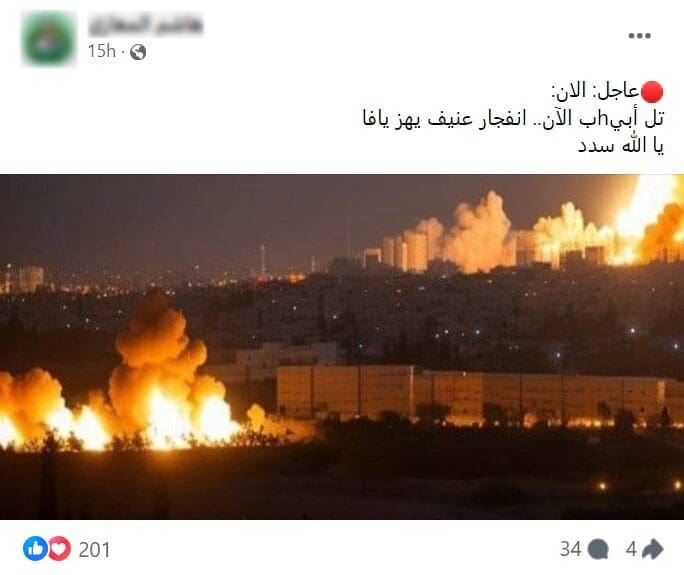Click the share arrow icon

point(653,549)
